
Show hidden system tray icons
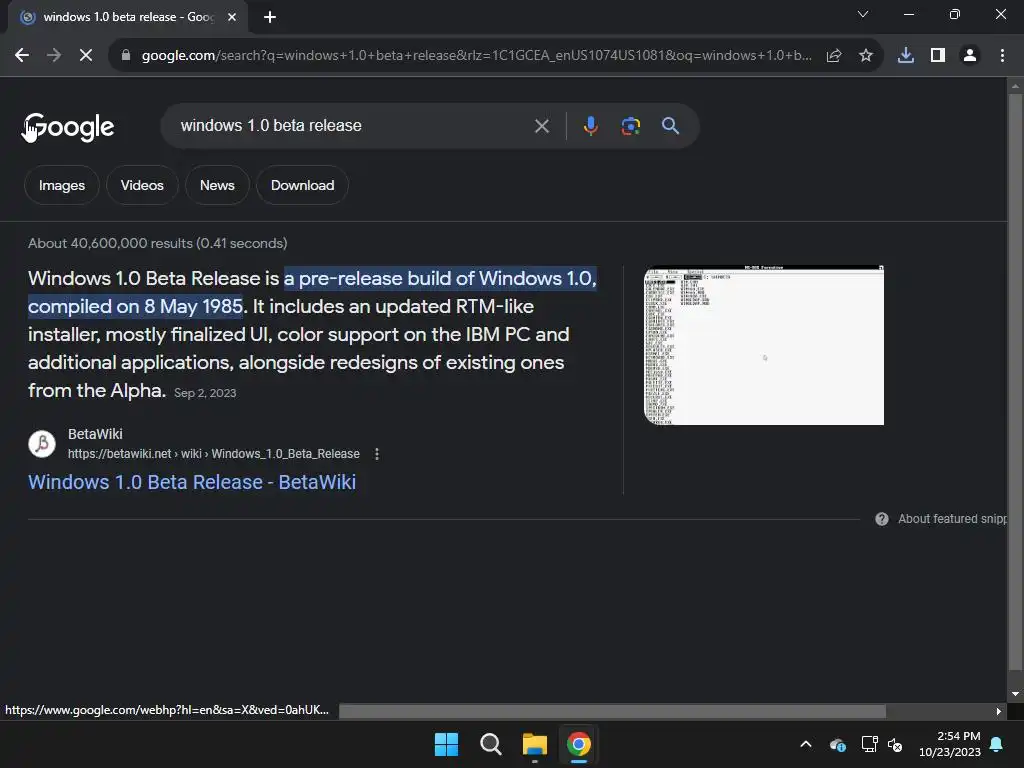coord(806,744)
